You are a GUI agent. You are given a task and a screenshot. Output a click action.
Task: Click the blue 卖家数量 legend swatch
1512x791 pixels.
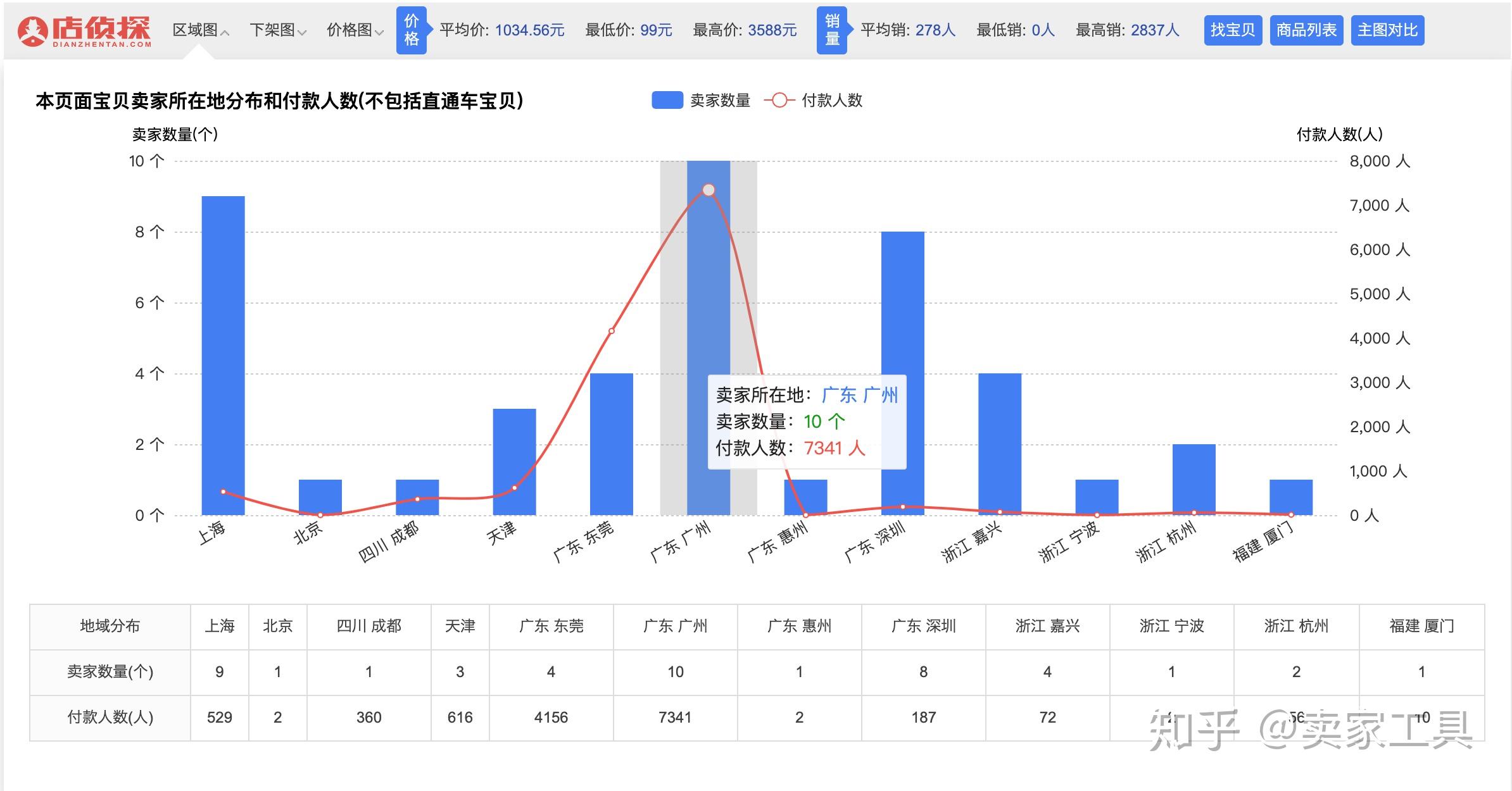click(x=667, y=101)
